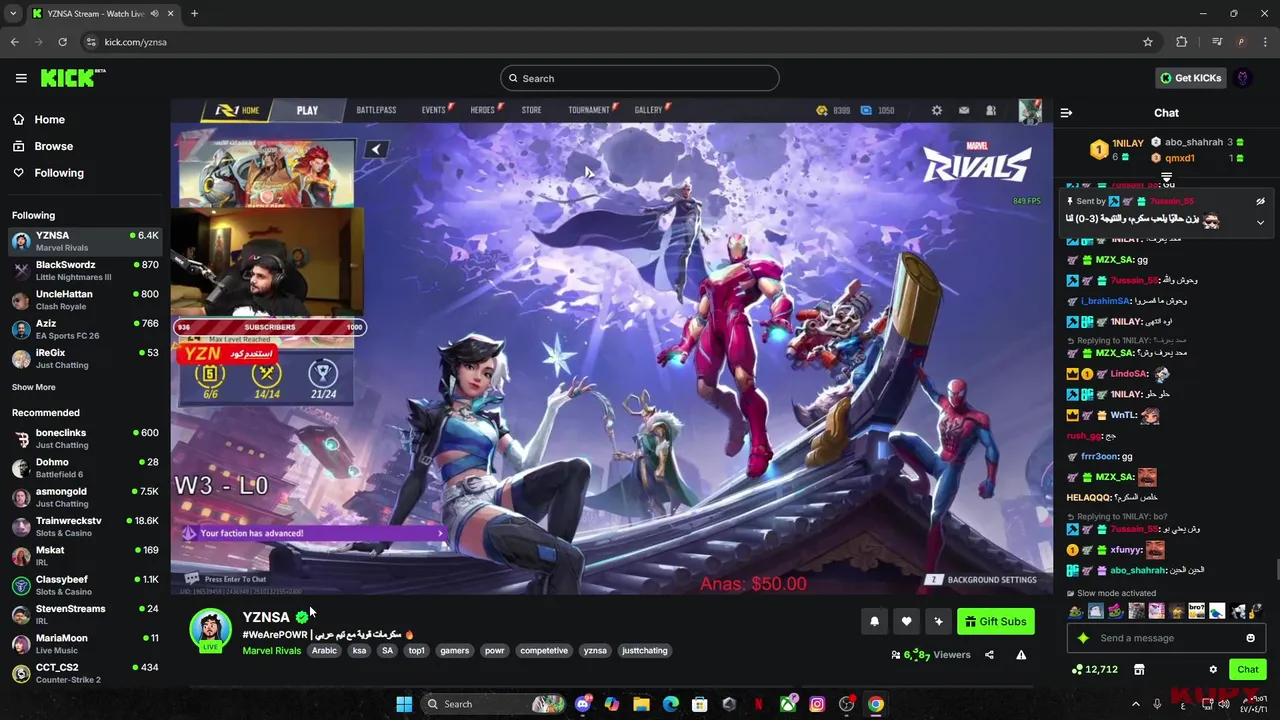This screenshot has height=720, width=1280.
Task: Click the viewers count icon
Action: [896, 655]
